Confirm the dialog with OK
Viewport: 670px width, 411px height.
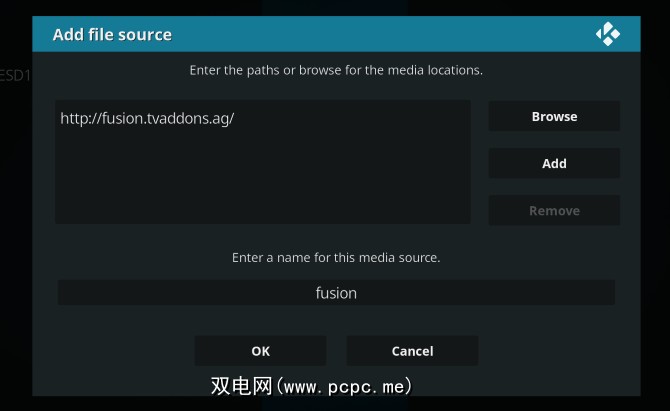click(260, 351)
